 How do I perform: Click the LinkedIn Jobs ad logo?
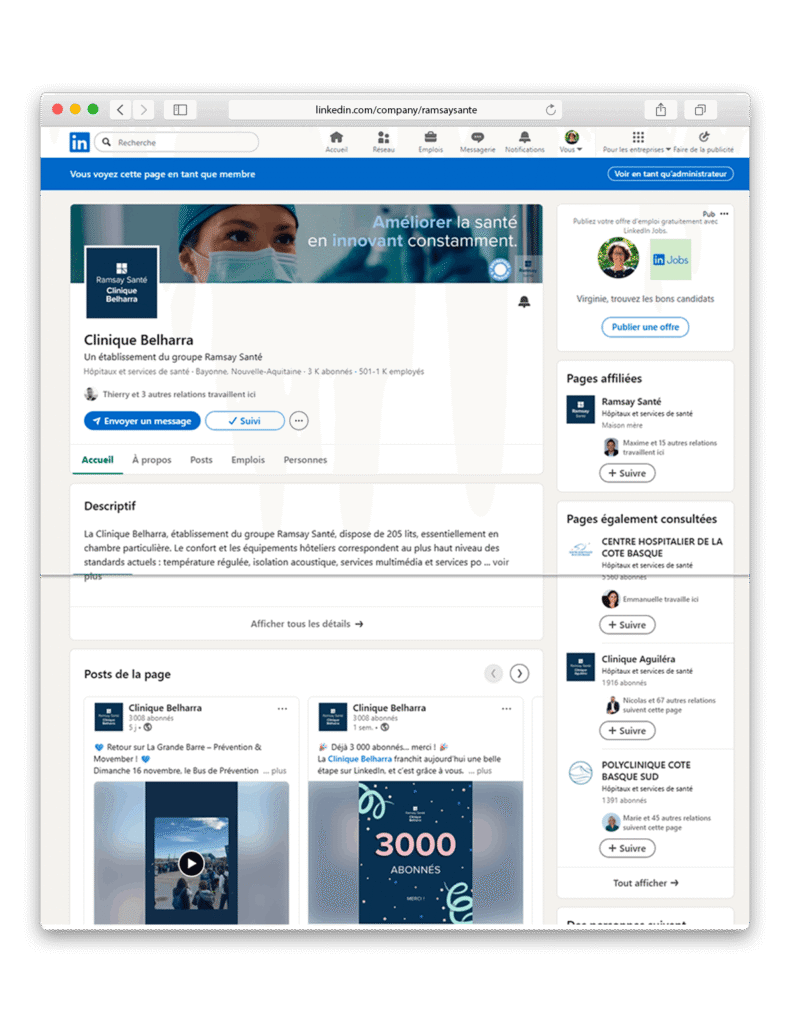(x=671, y=260)
